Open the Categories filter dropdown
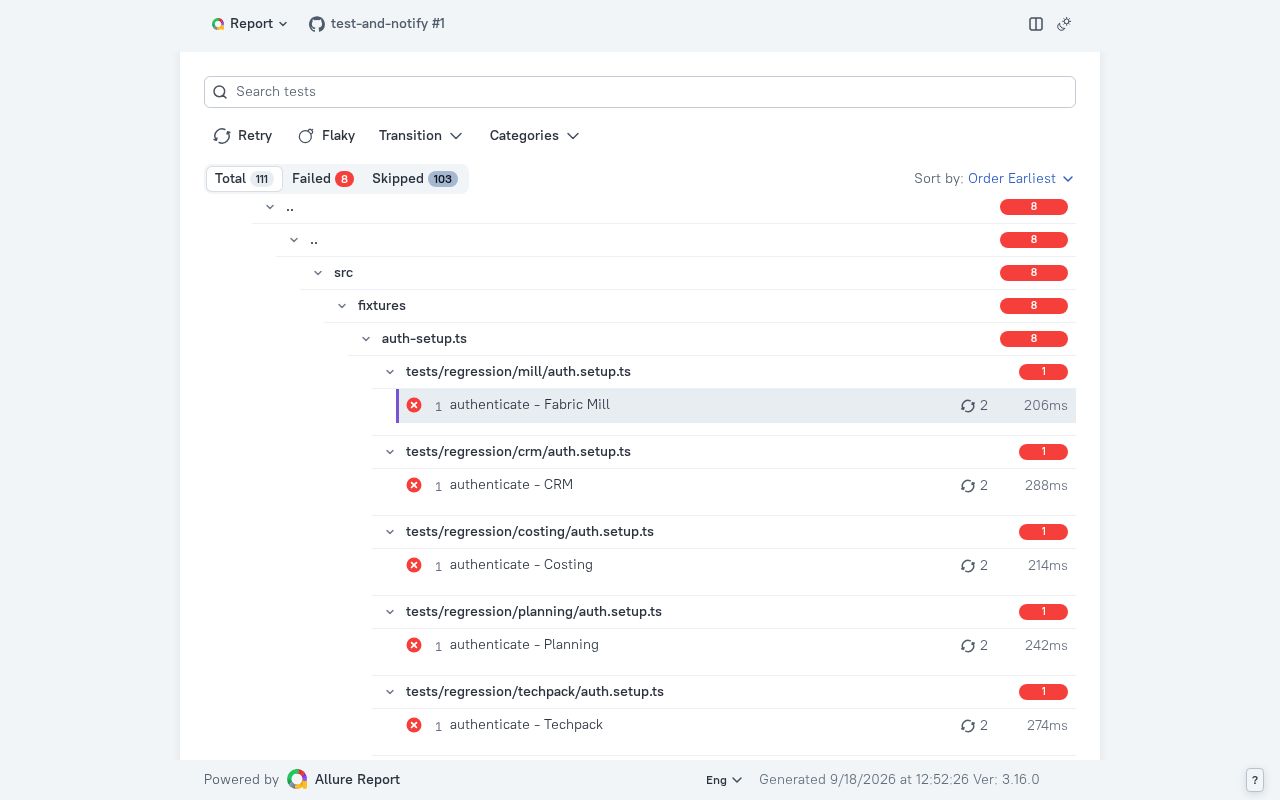The width and height of the screenshot is (1280, 800). point(534,136)
